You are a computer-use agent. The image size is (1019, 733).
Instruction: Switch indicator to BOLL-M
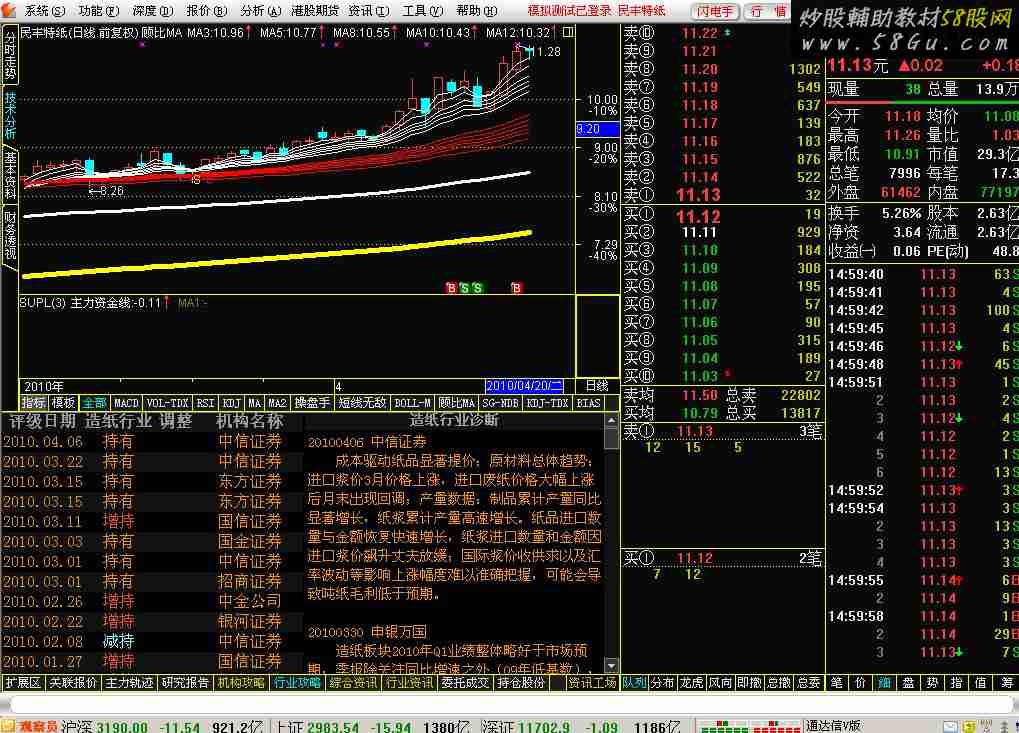413,403
